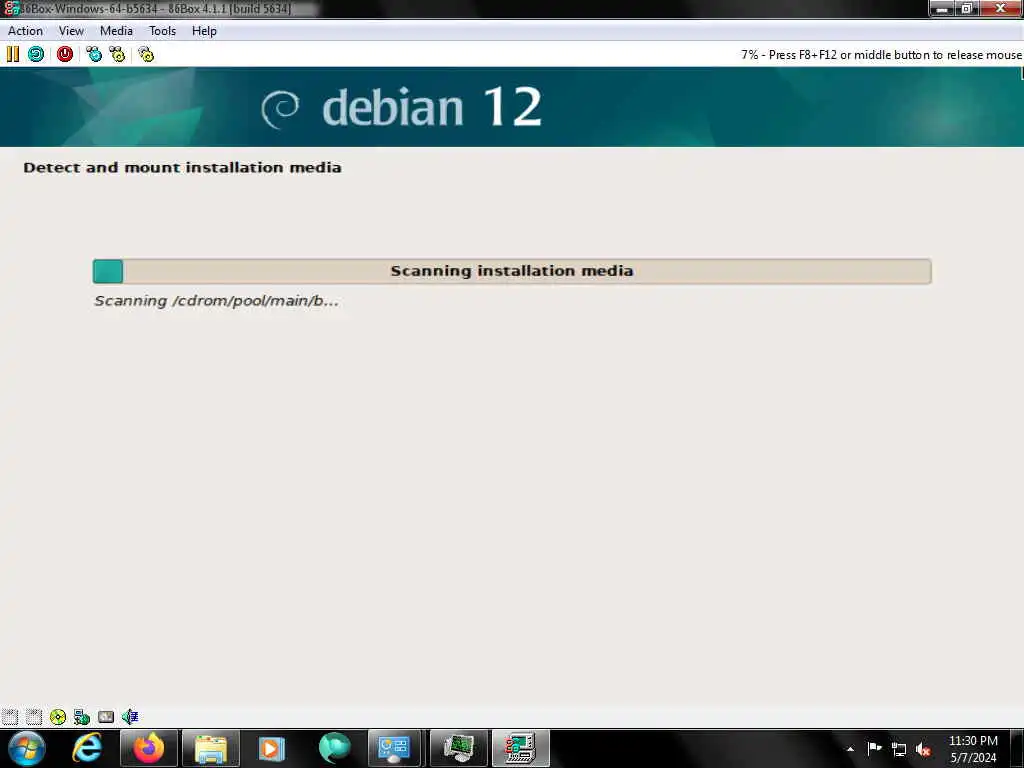Open the Action menu

(25, 31)
